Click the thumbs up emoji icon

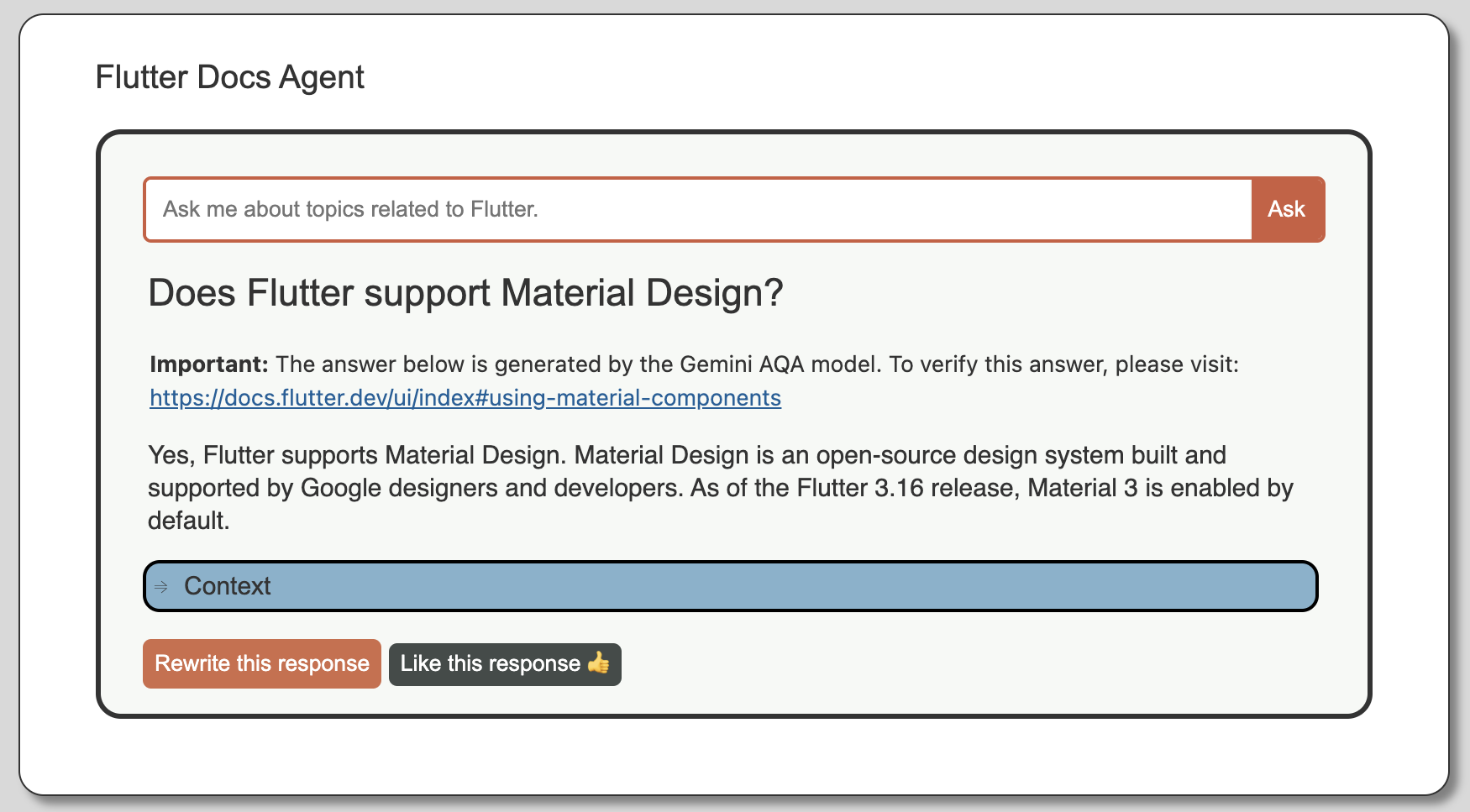(599, 663)
